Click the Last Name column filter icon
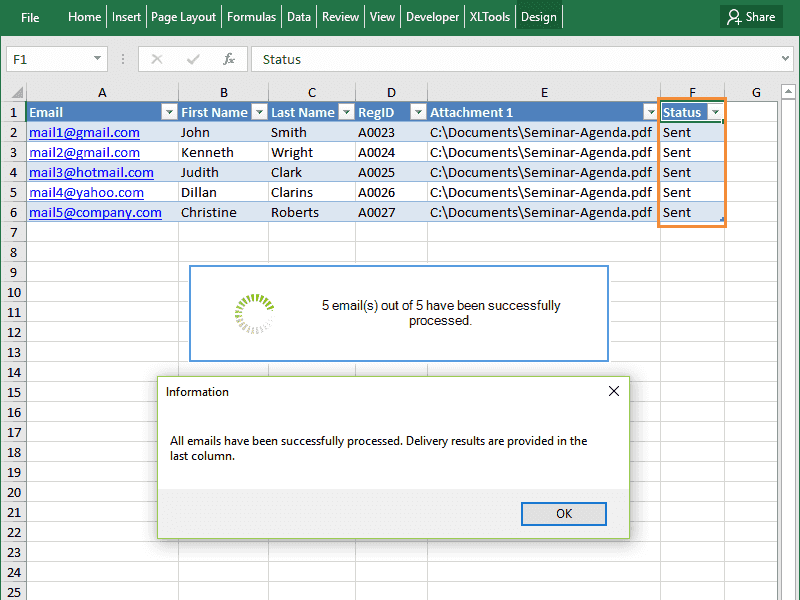Image resolution: width=800 pixels, height=600 pixels. click(346, 112)
